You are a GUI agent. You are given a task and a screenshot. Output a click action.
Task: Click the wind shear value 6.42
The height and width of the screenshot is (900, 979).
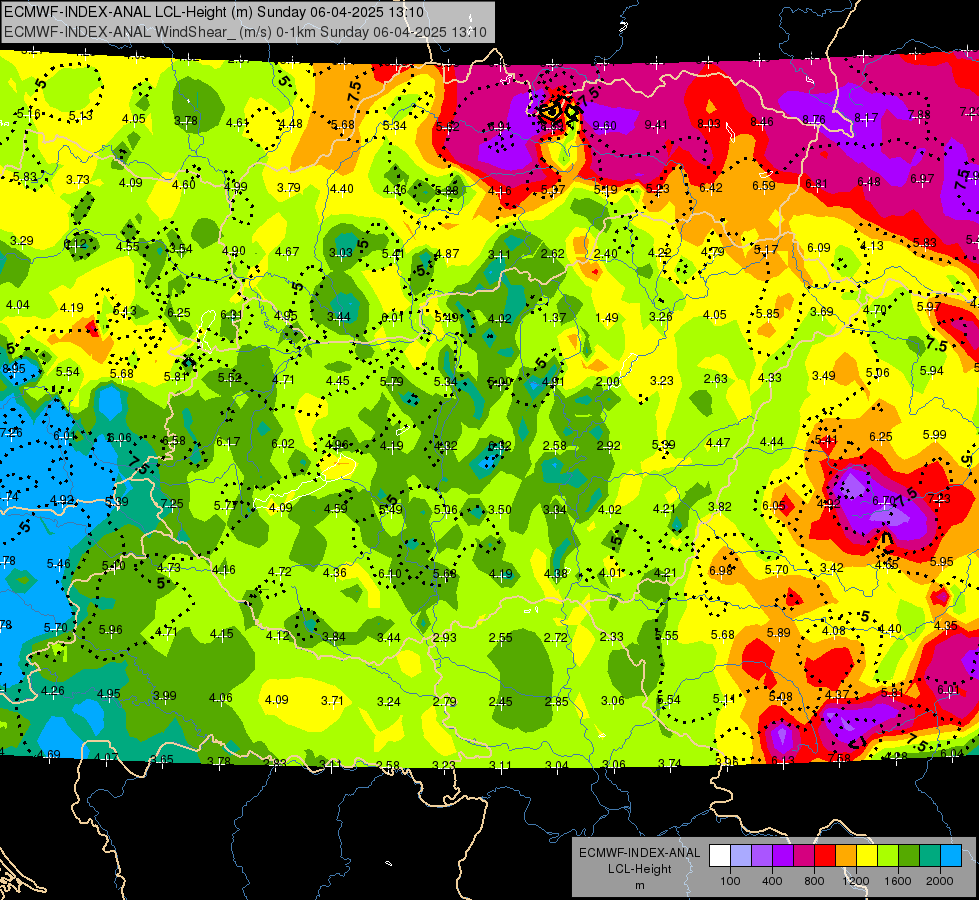pos(711,187)
